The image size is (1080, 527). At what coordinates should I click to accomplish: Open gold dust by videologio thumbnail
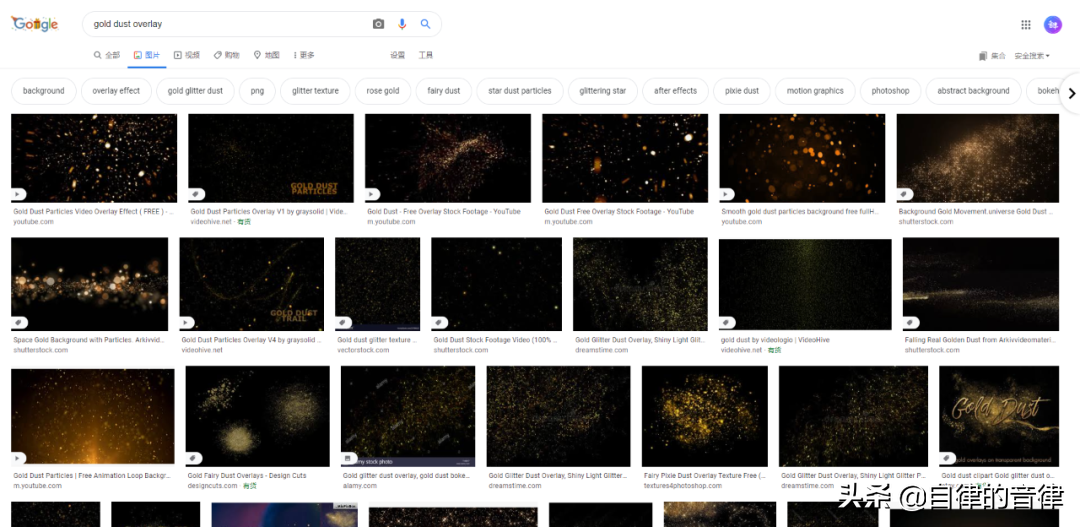pos(805,285)
